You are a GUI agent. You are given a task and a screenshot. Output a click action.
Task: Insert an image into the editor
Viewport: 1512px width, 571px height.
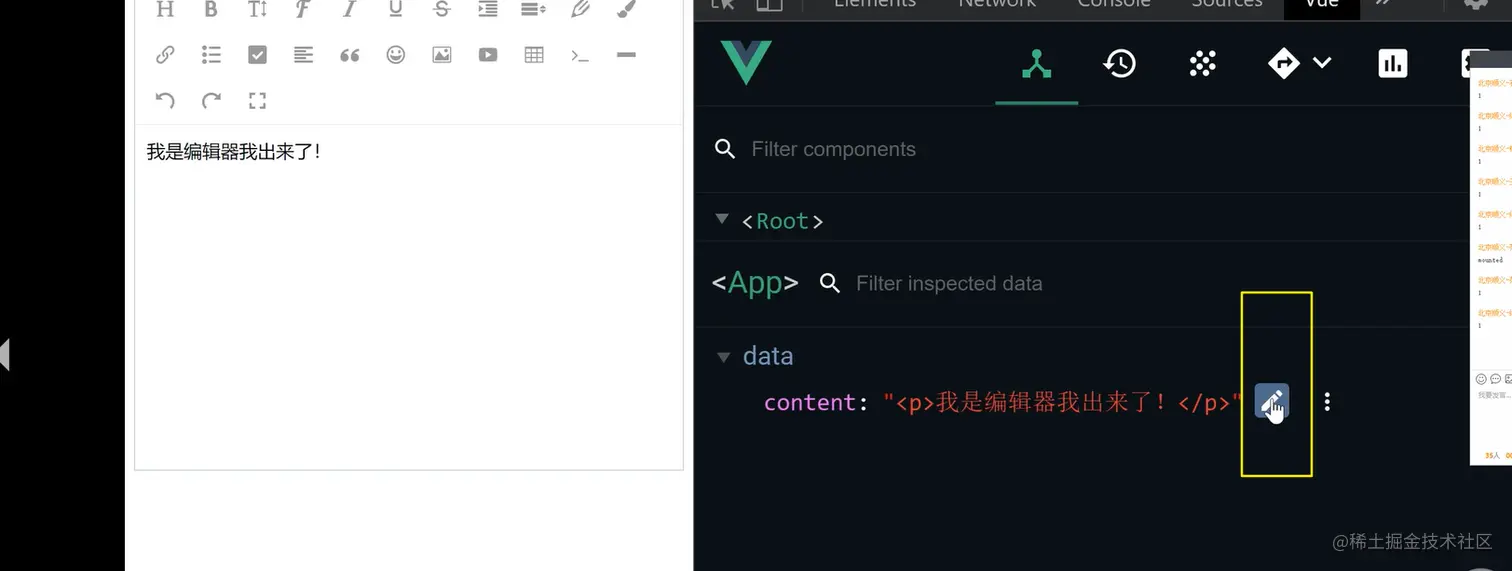[442, 55]
